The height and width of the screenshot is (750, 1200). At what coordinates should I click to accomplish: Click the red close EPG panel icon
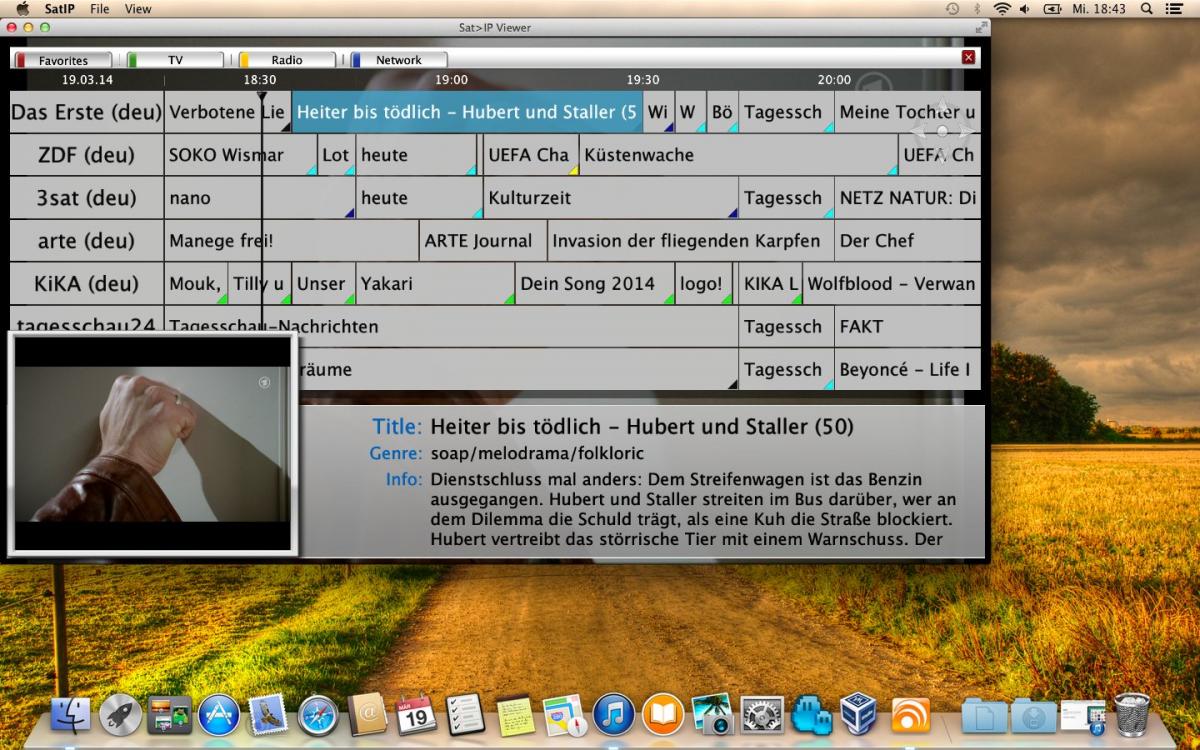[968, 58]
